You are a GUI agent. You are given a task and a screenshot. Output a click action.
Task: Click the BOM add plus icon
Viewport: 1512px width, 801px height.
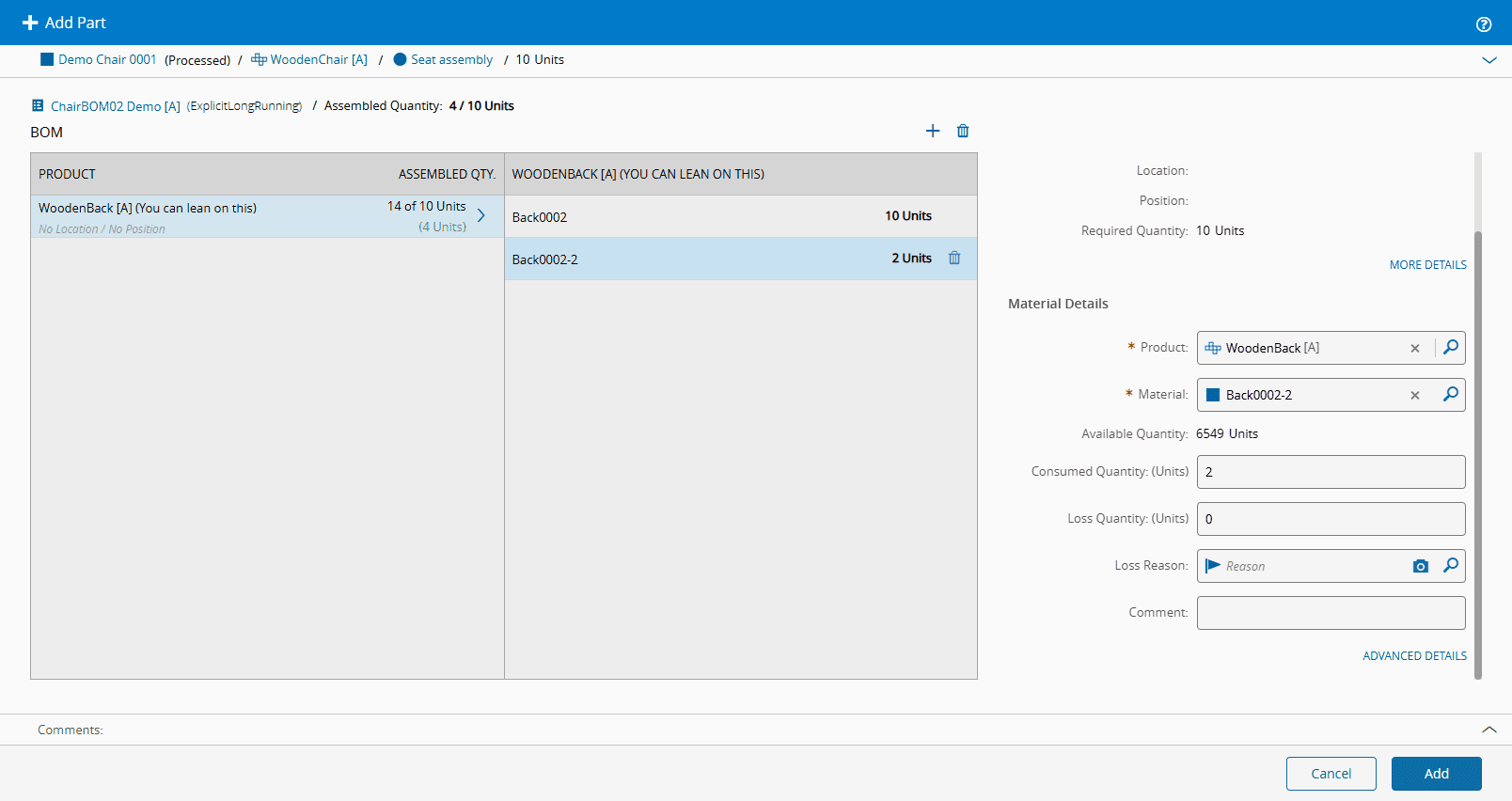pos(933,131)
